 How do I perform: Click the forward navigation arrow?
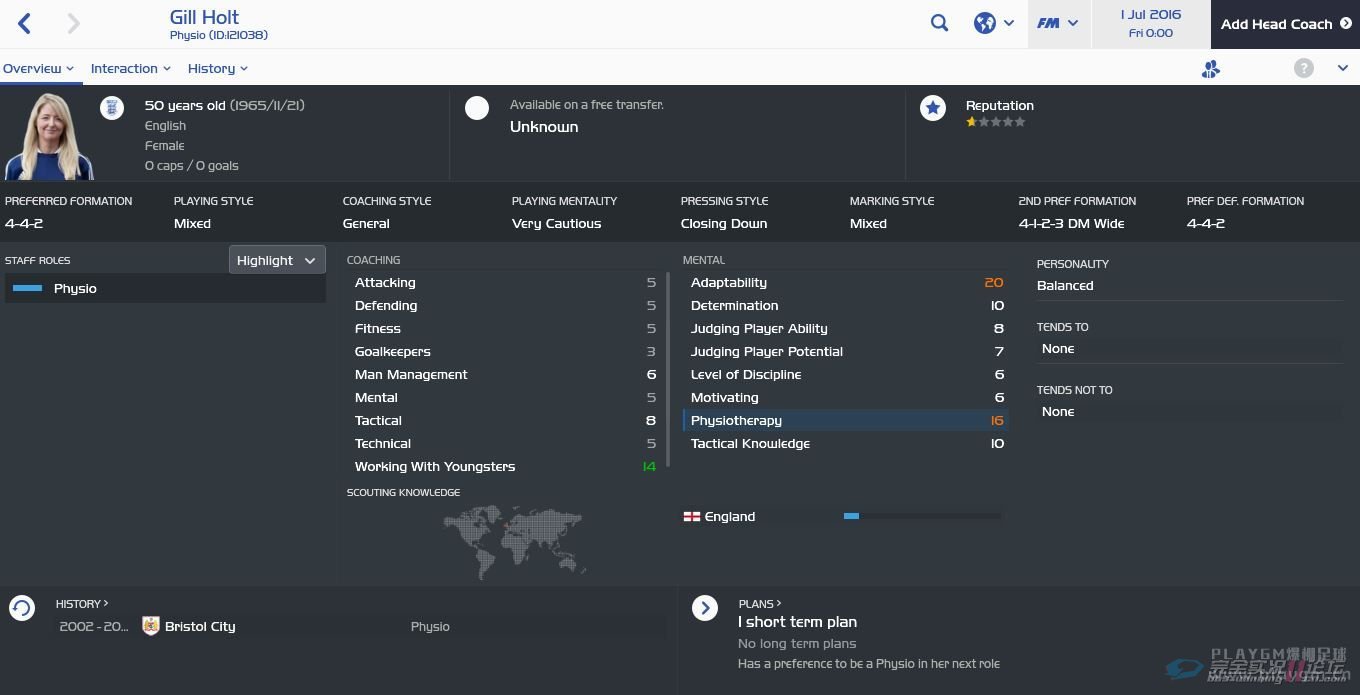coord(73,24)
